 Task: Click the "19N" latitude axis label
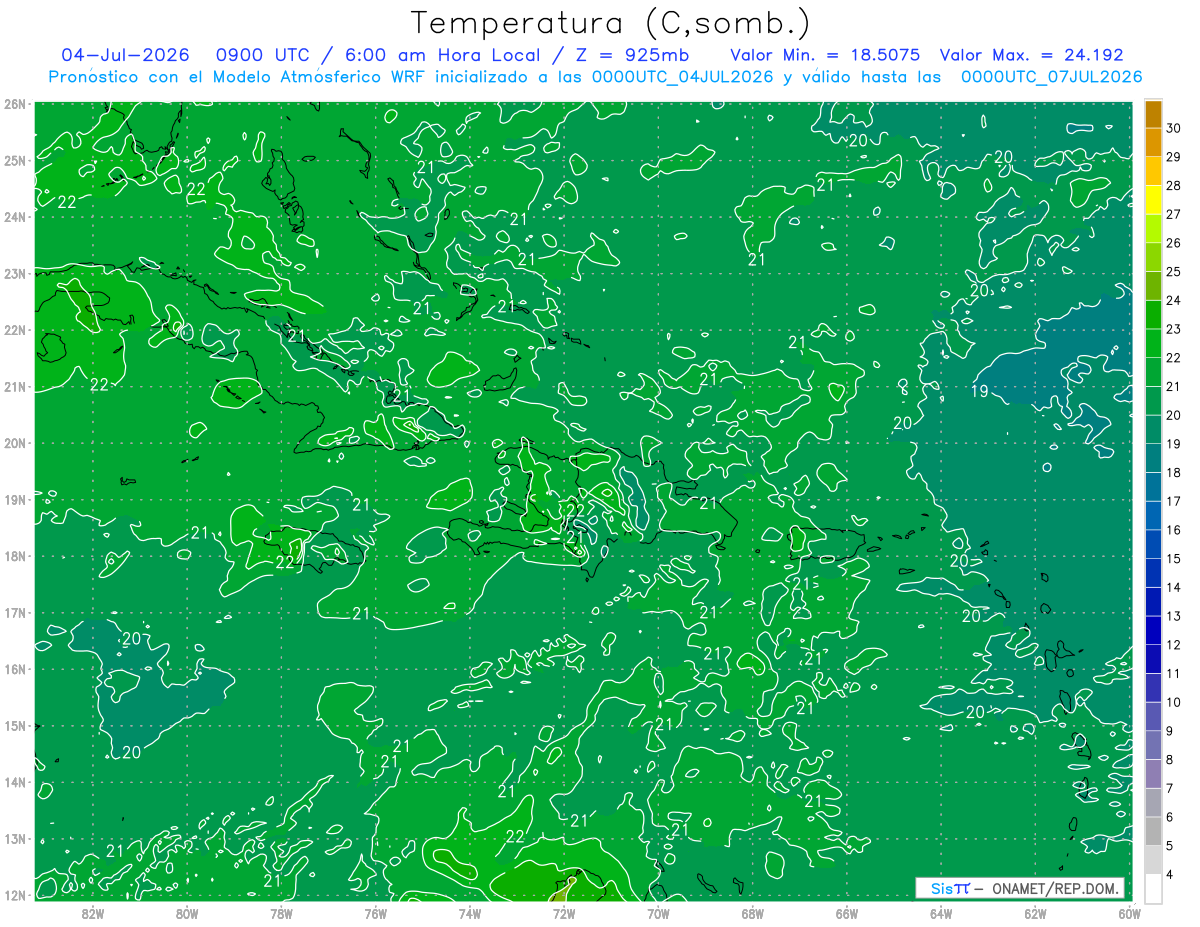point(14,499)
